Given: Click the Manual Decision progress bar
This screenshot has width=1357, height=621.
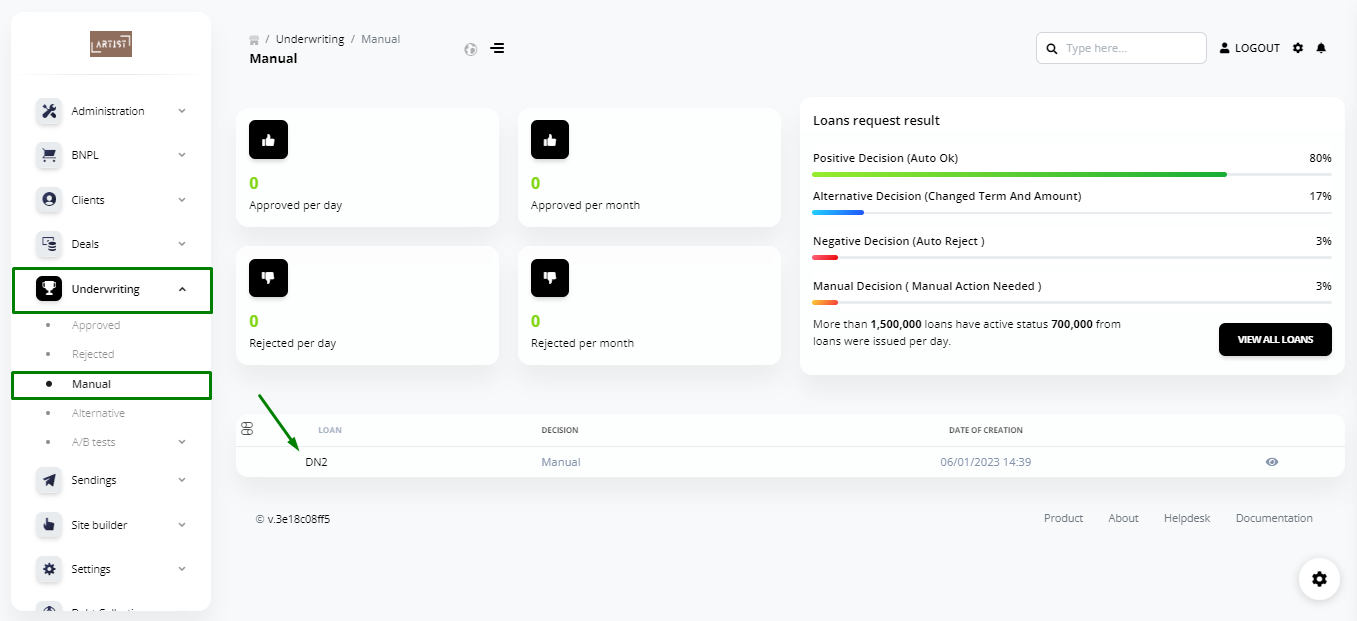Looking at the screenshot, I should click(x=1072, y=302).
